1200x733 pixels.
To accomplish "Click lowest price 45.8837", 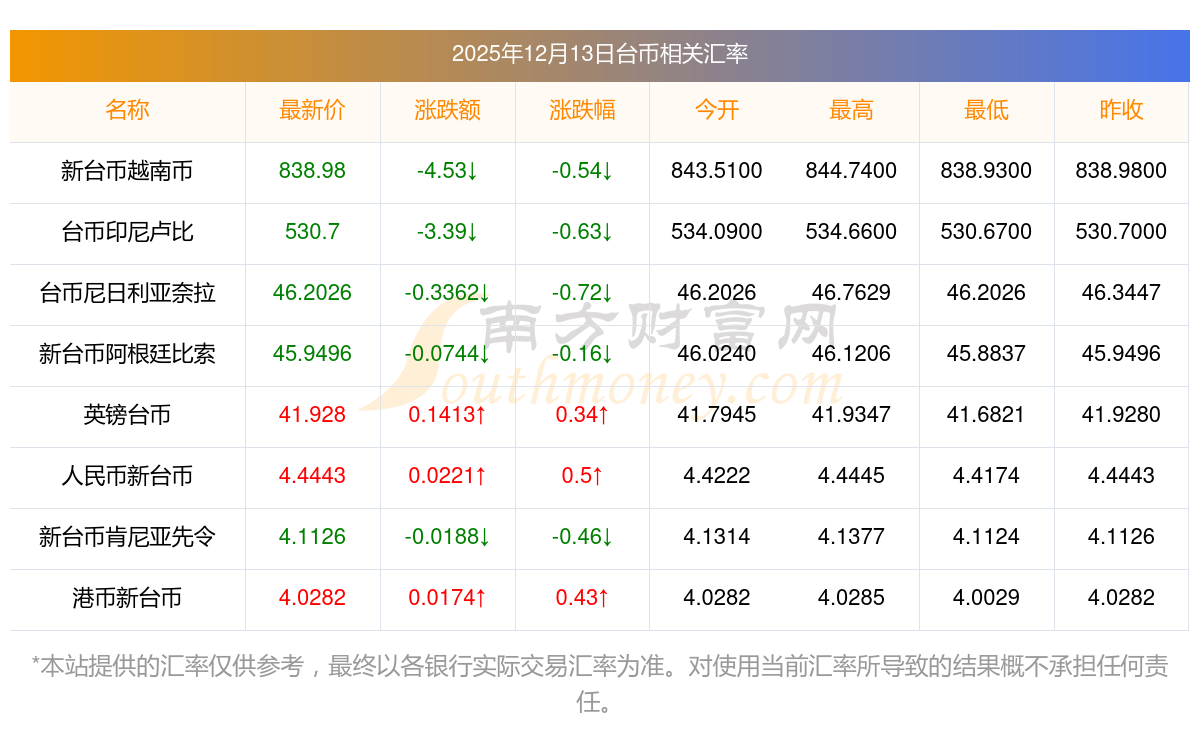I will click(x=986, y=354).
